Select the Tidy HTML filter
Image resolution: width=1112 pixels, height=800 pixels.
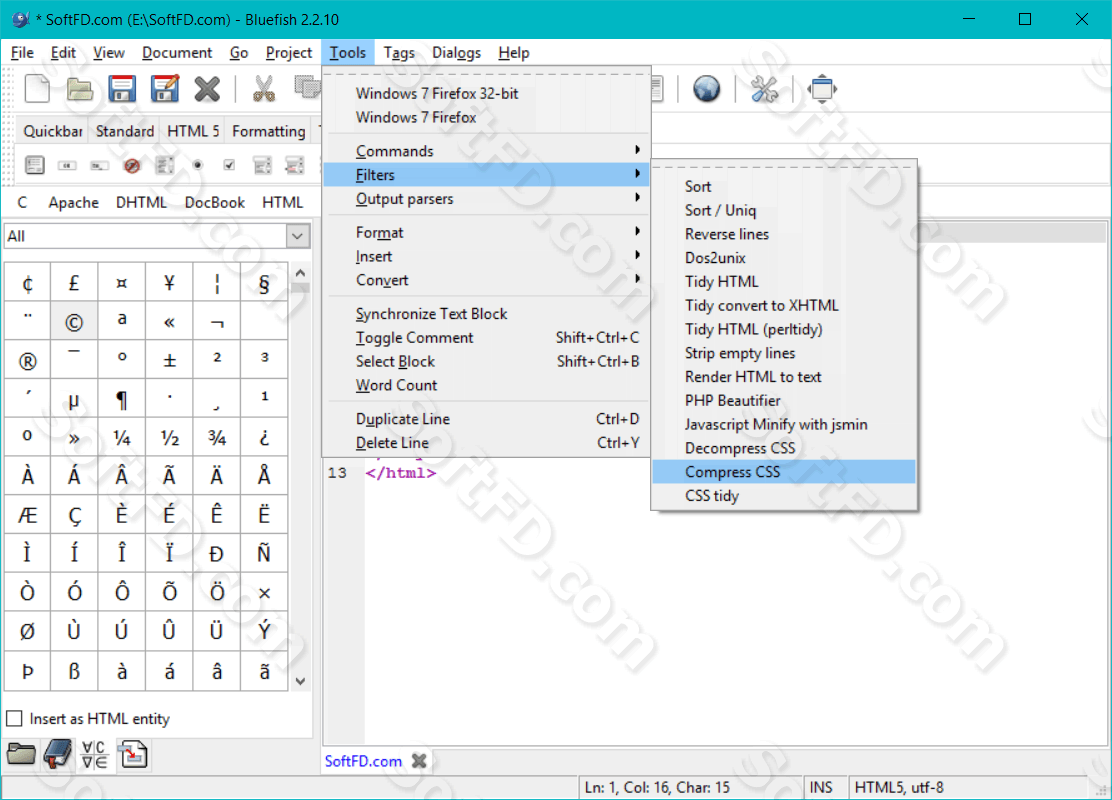[784, 282]
